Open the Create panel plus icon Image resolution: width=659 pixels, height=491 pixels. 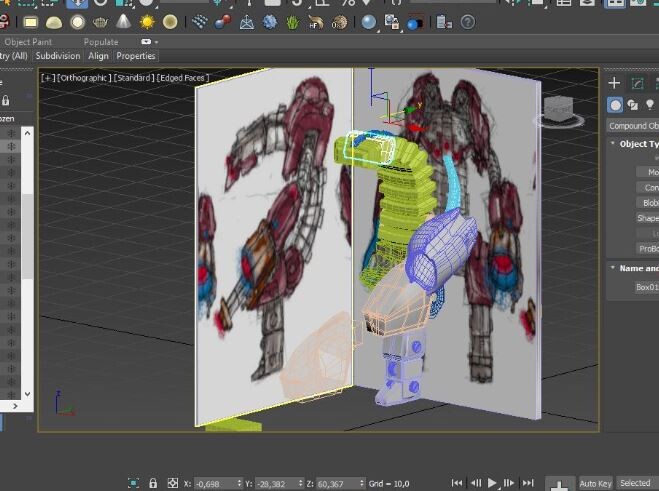point(614,83)
